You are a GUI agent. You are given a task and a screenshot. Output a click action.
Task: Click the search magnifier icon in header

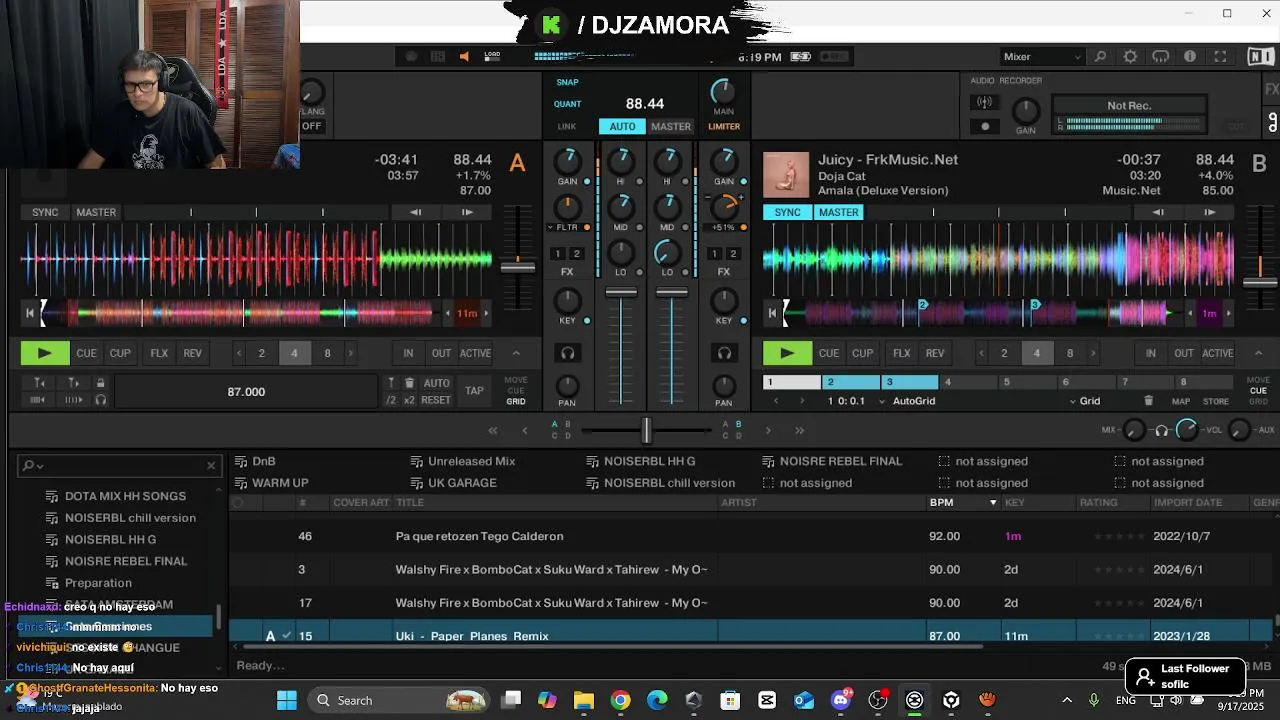pyautogui.click(x=1100, y=57)
